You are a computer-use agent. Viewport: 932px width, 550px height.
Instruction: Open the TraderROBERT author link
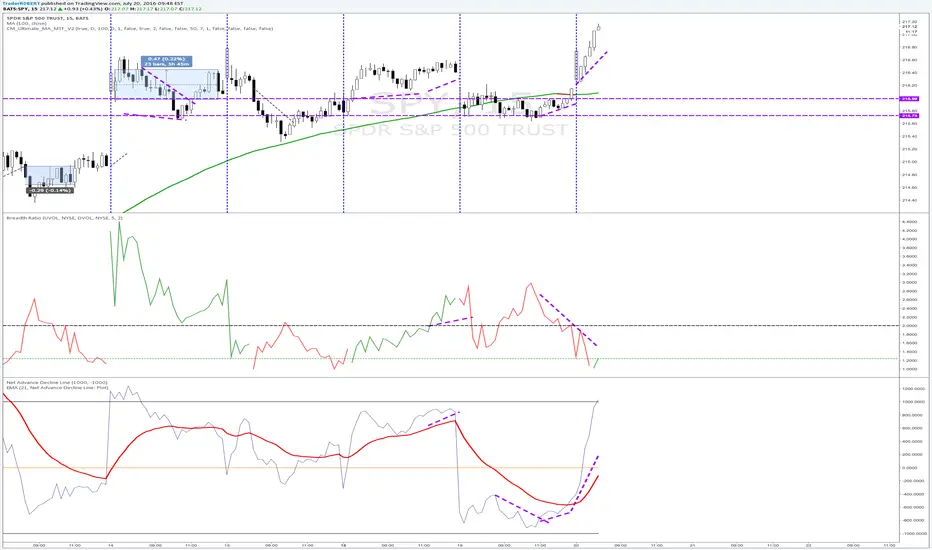pyautogui.click(x=21, y=4)
